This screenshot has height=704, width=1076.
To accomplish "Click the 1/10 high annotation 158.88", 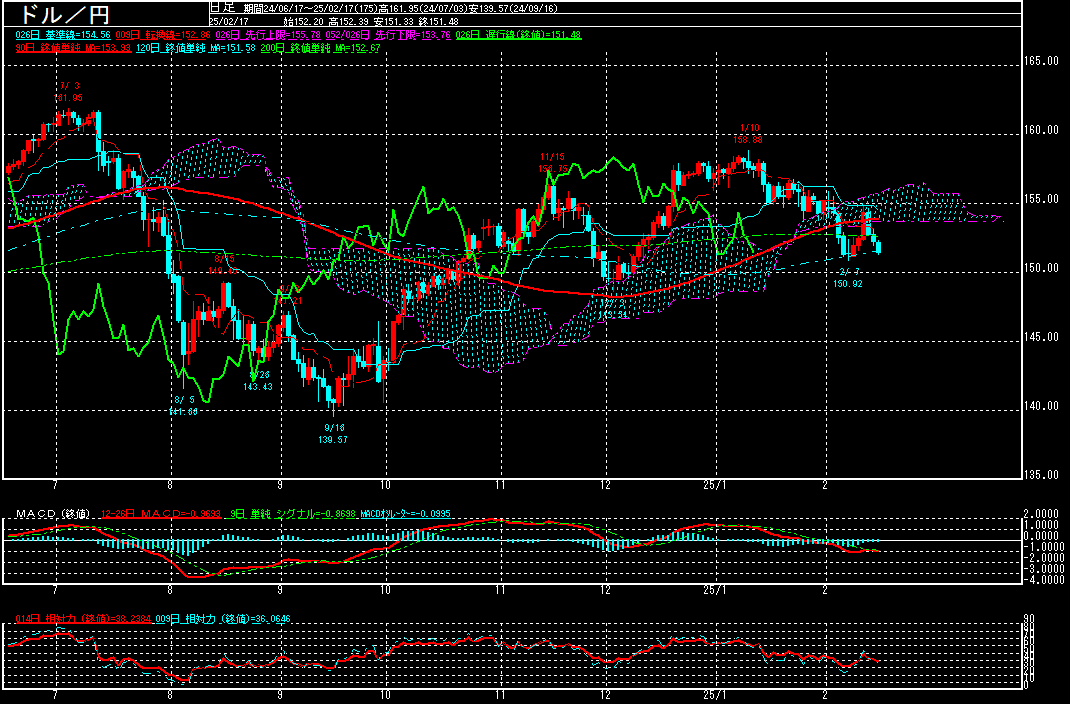I will [748, 134].
